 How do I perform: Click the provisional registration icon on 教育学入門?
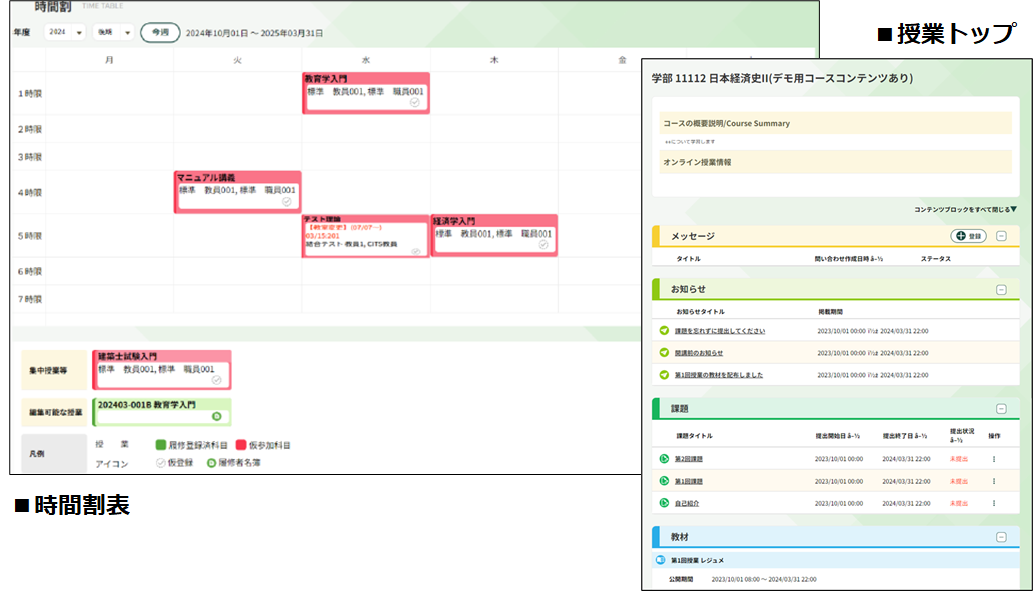(x=415, y=103)
